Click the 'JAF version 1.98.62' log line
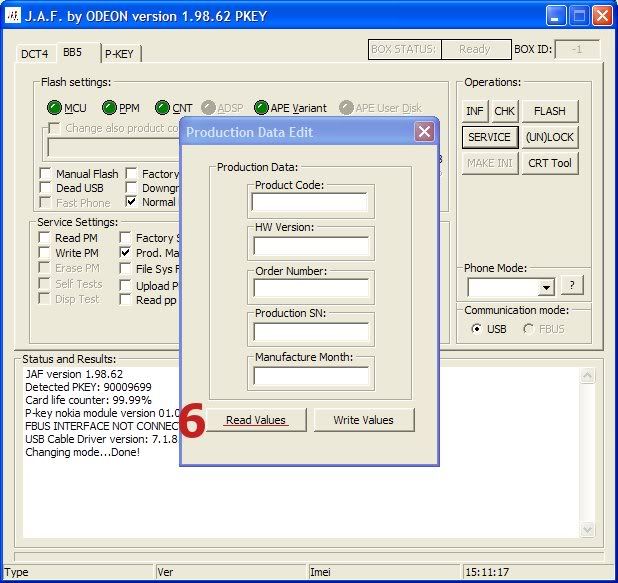 tap(74, 374)
